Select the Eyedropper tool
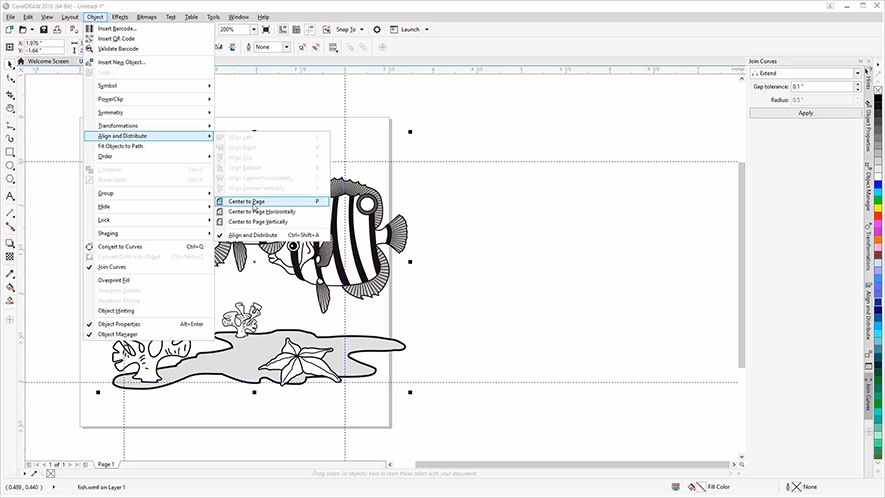Image resolution: width=885 pixels, height=498 pixels. tap(10, 273)
